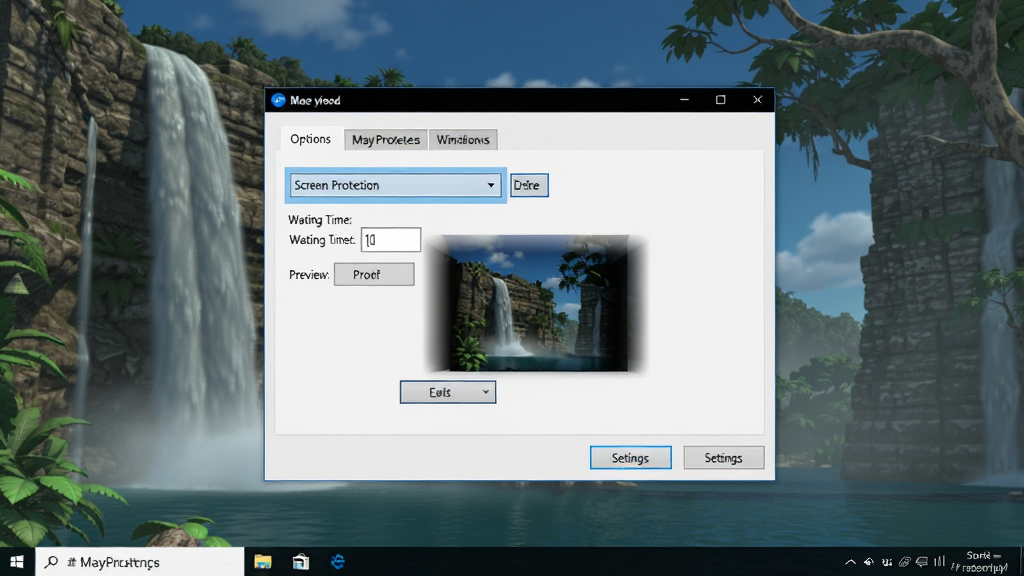Click the waterfall preview thumbnail
Screen dimensions: 1024x576
[536, 304]
